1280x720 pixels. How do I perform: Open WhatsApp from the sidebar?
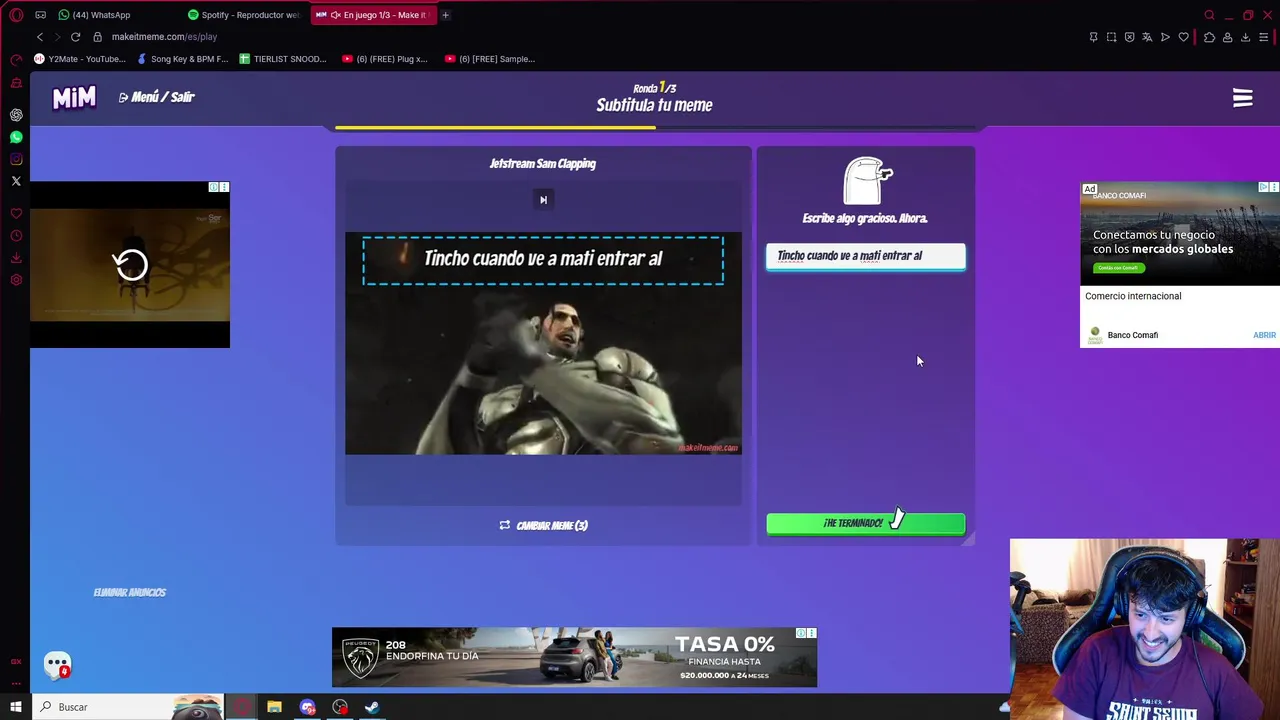(16, 137)
